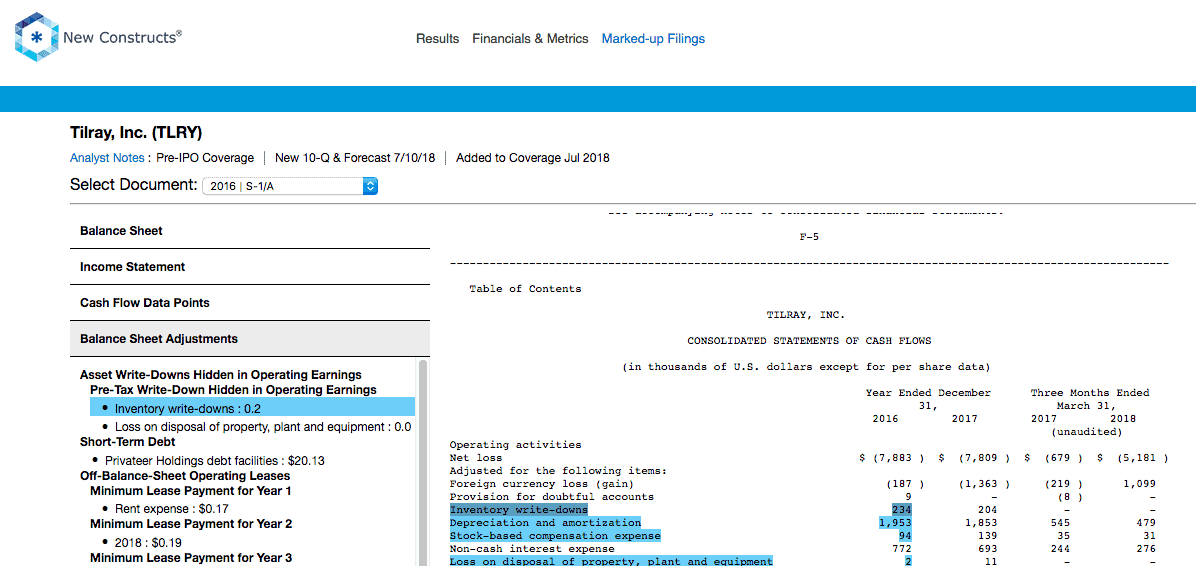
Task: Expand the Income Statement section
Action: tap(249, 267)
